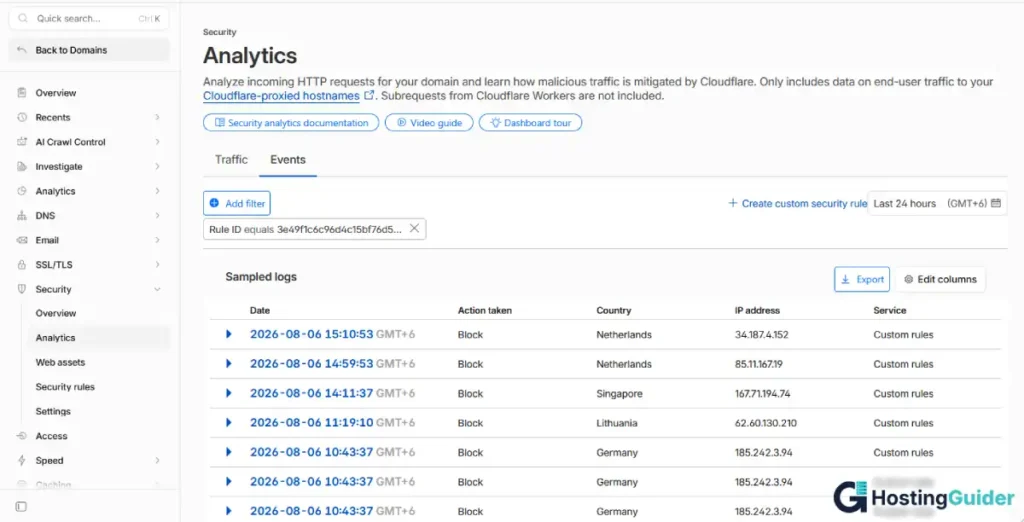Select the Events tab
Viewport: 1024px width, 522px height.
[x=288, y=159]
